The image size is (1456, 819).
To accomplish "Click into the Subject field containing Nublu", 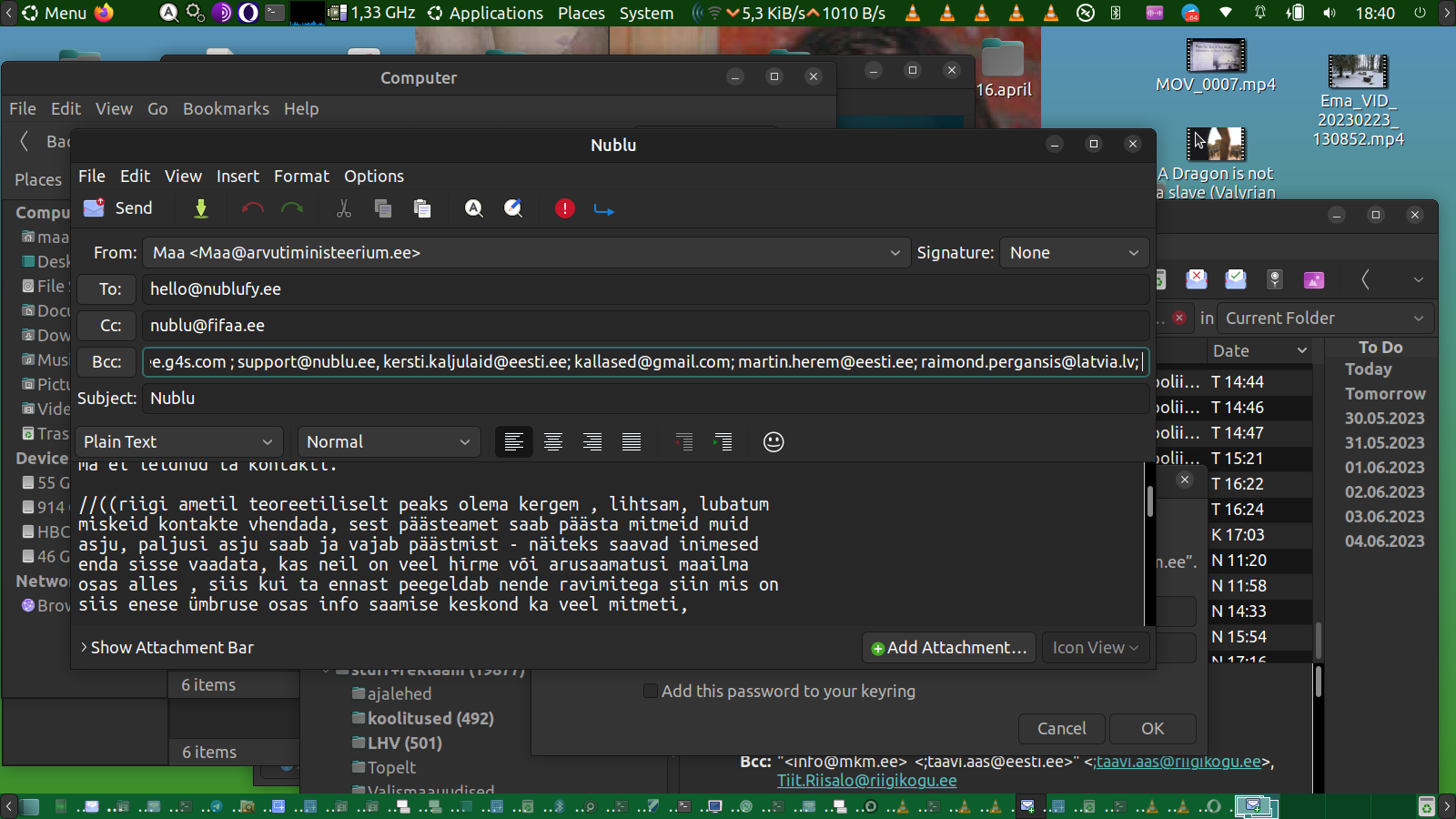I will 637,399.
